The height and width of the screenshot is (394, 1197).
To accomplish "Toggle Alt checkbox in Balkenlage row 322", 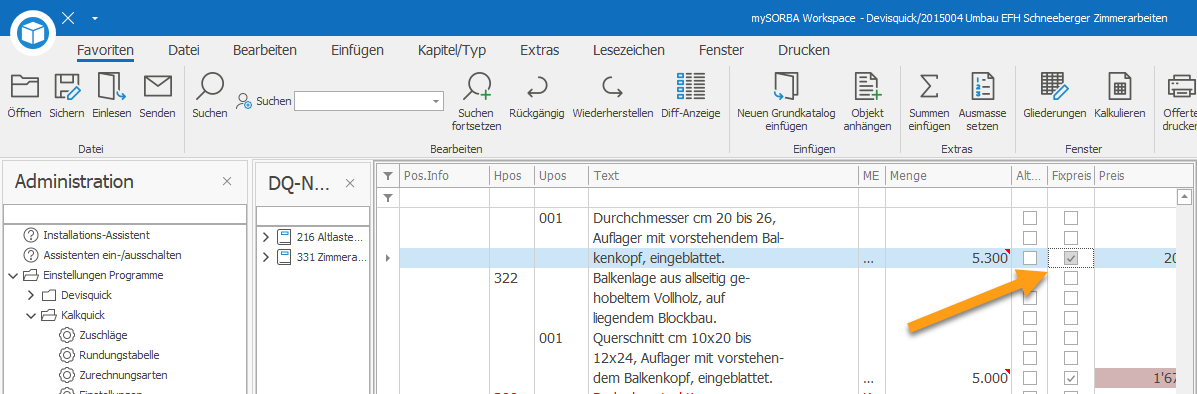I will [x=1030, y=278].
